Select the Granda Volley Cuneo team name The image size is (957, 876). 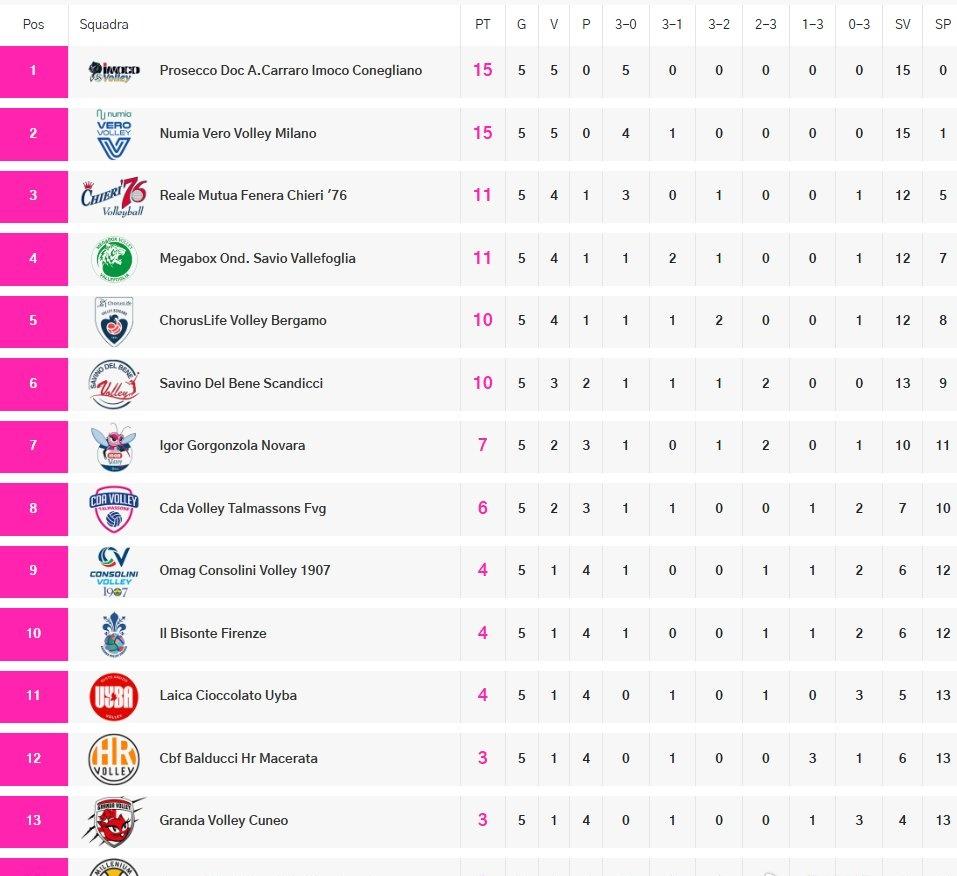coord(224,820)
